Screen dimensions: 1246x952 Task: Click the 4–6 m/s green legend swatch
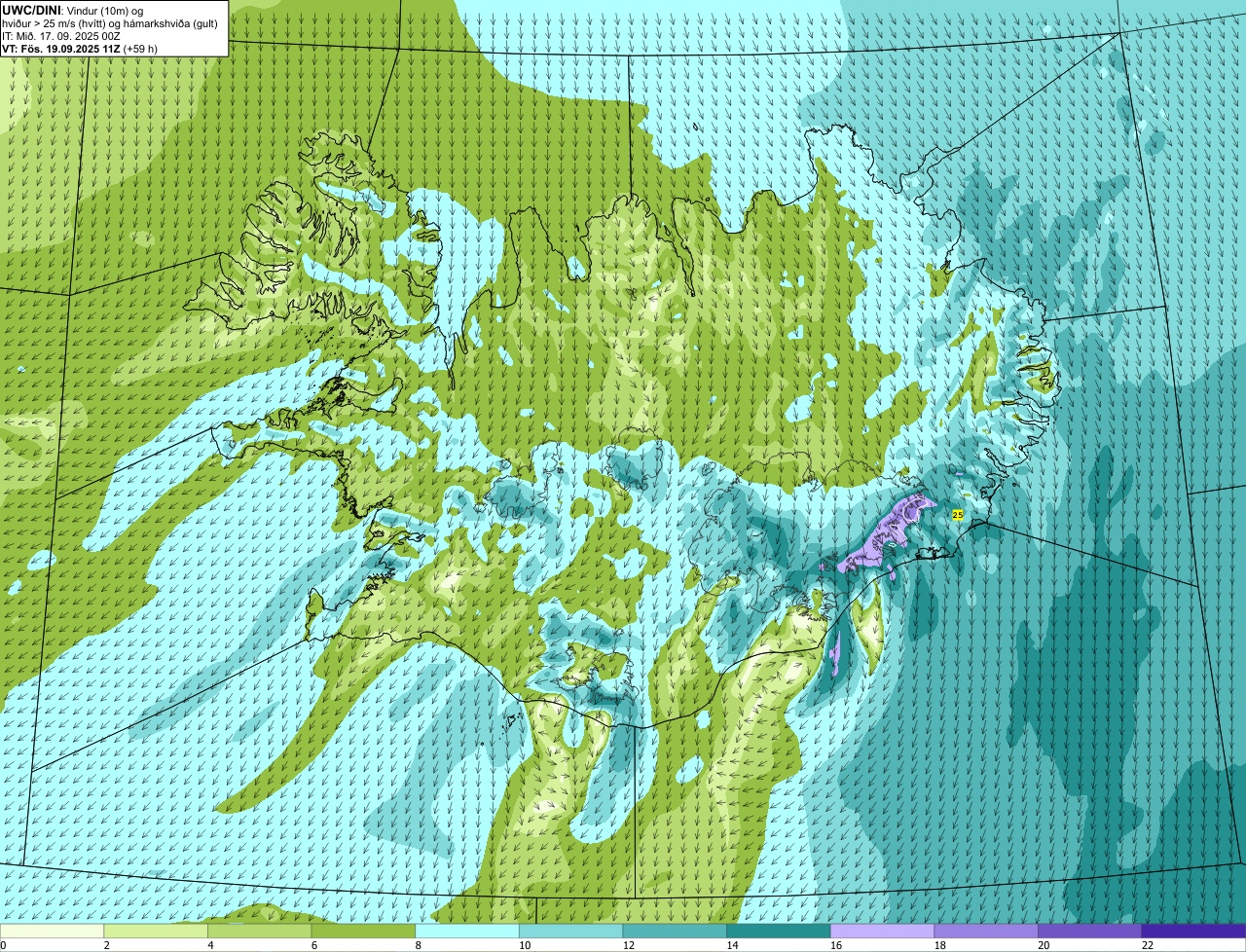(260, 931)
